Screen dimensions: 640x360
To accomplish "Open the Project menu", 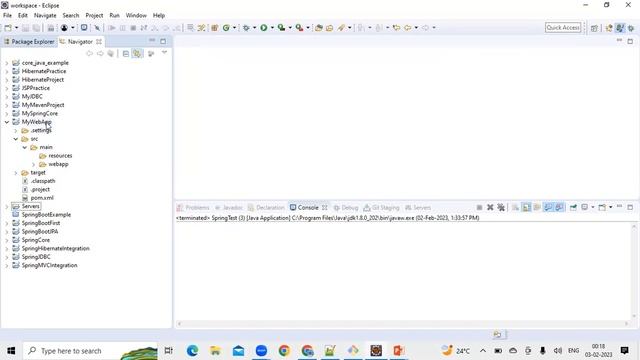I will coord(94,15).
